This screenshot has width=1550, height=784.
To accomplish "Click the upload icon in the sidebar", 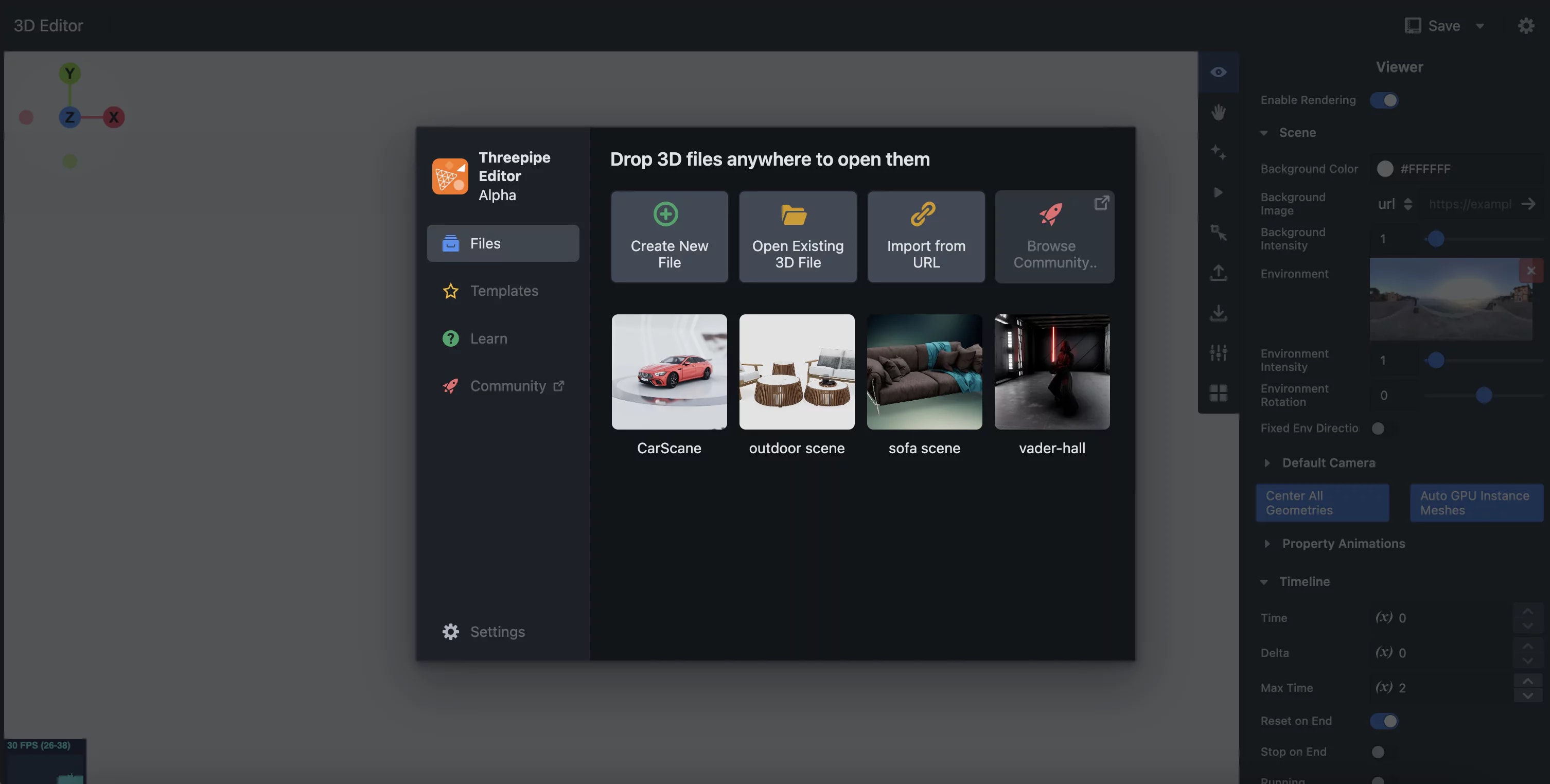I will (x=1219, y=273).
